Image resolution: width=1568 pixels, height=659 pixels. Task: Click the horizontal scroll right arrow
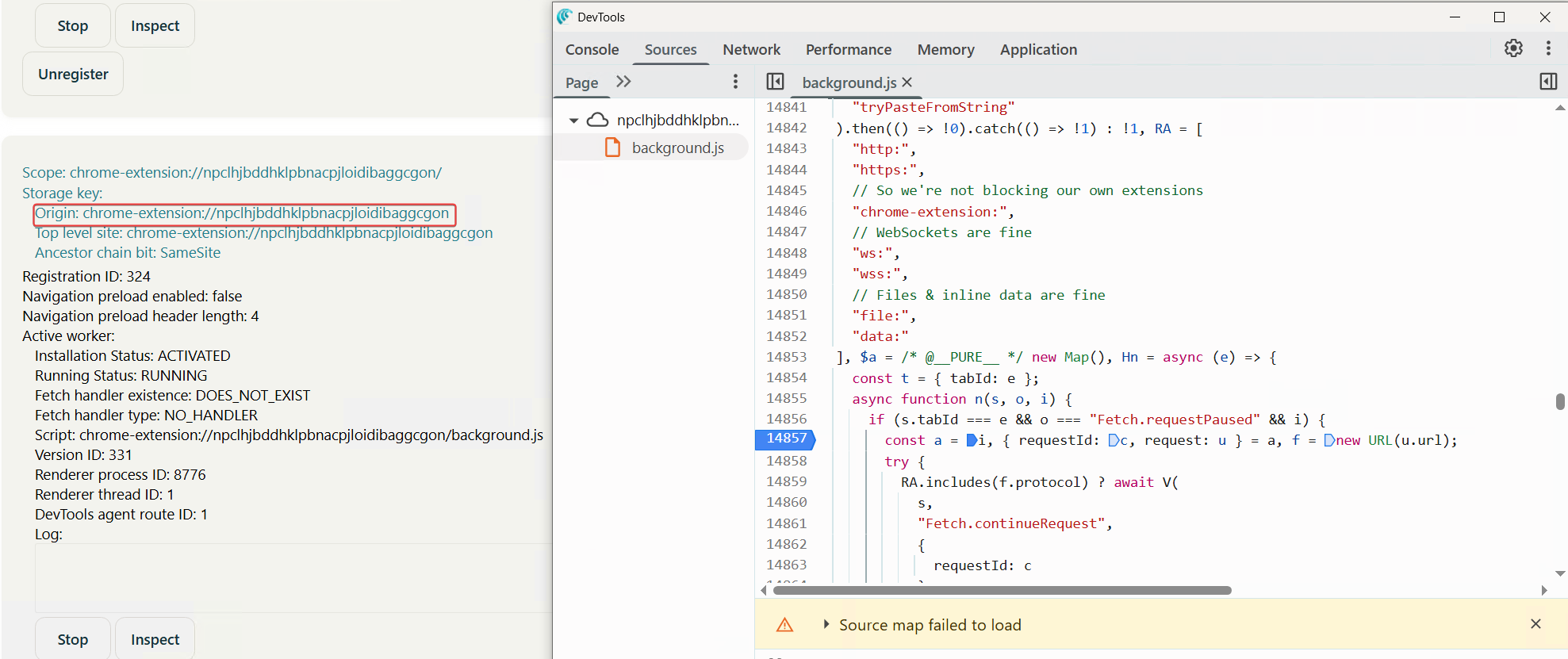(x=1544, y=590)
